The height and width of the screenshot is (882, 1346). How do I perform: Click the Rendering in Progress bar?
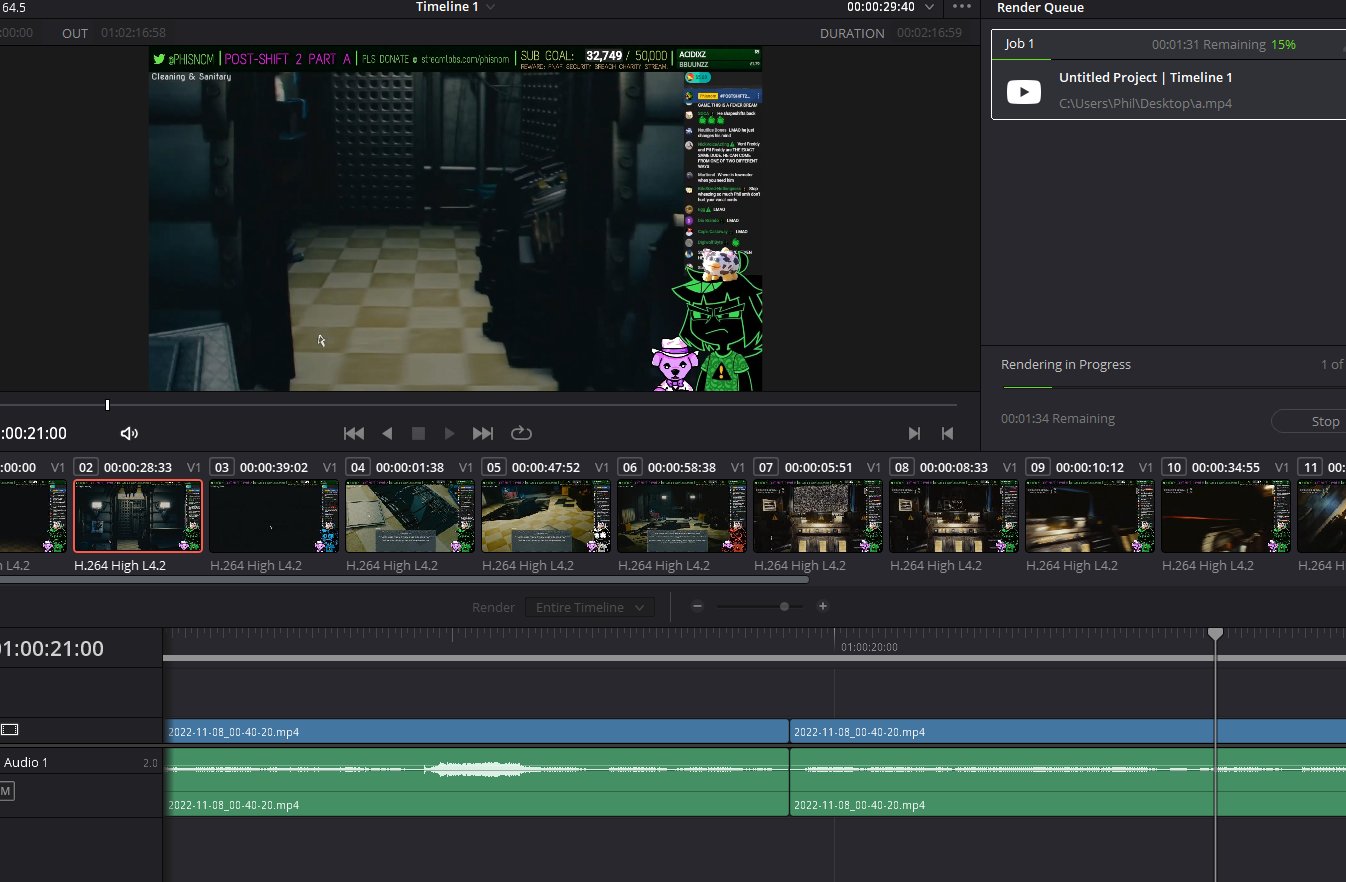1173,387
